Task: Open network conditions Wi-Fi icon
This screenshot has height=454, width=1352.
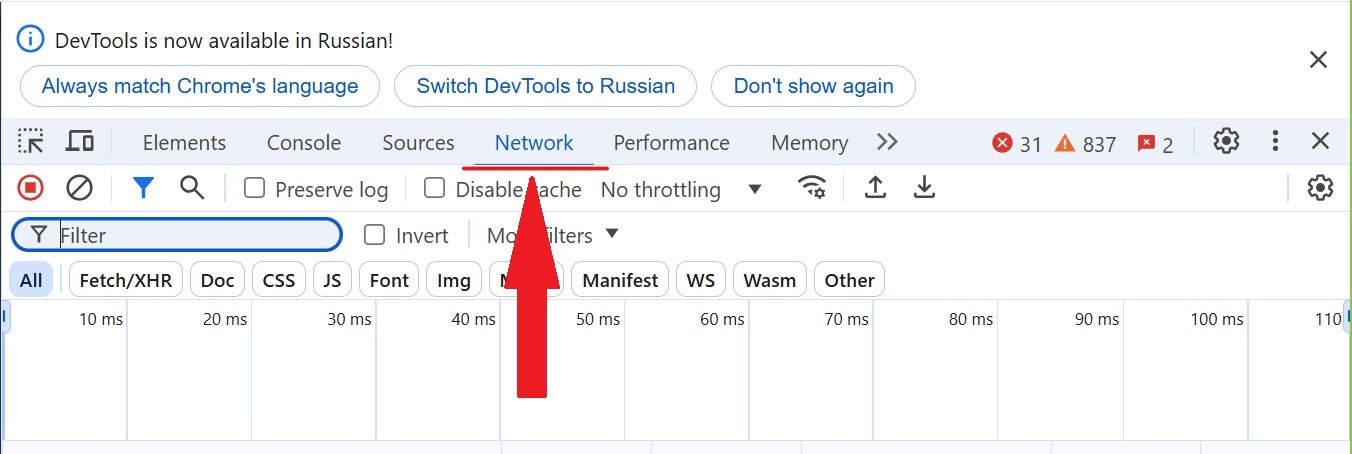Action: (x=812, y=188)
